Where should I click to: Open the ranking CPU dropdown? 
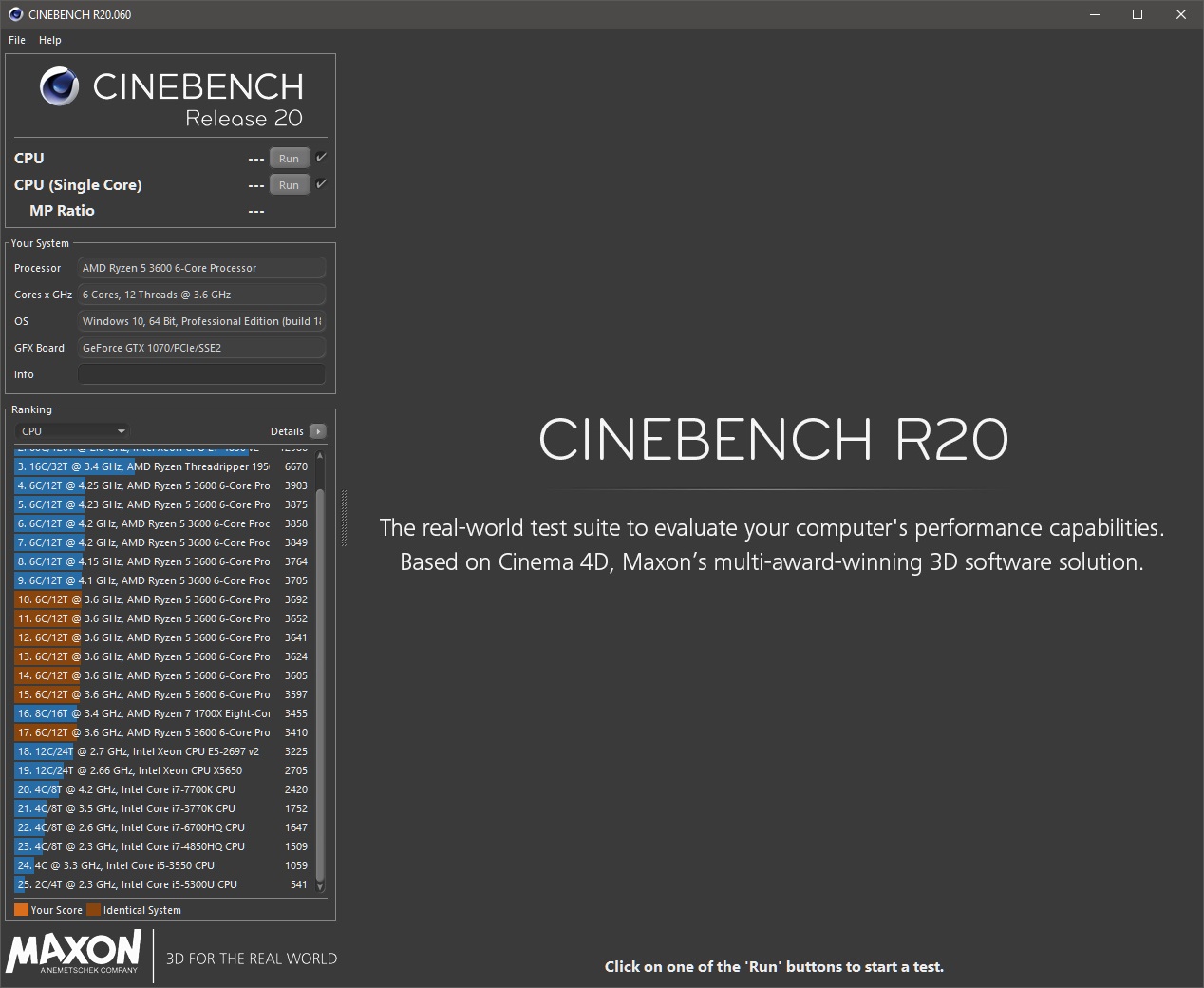pos(72,431)
